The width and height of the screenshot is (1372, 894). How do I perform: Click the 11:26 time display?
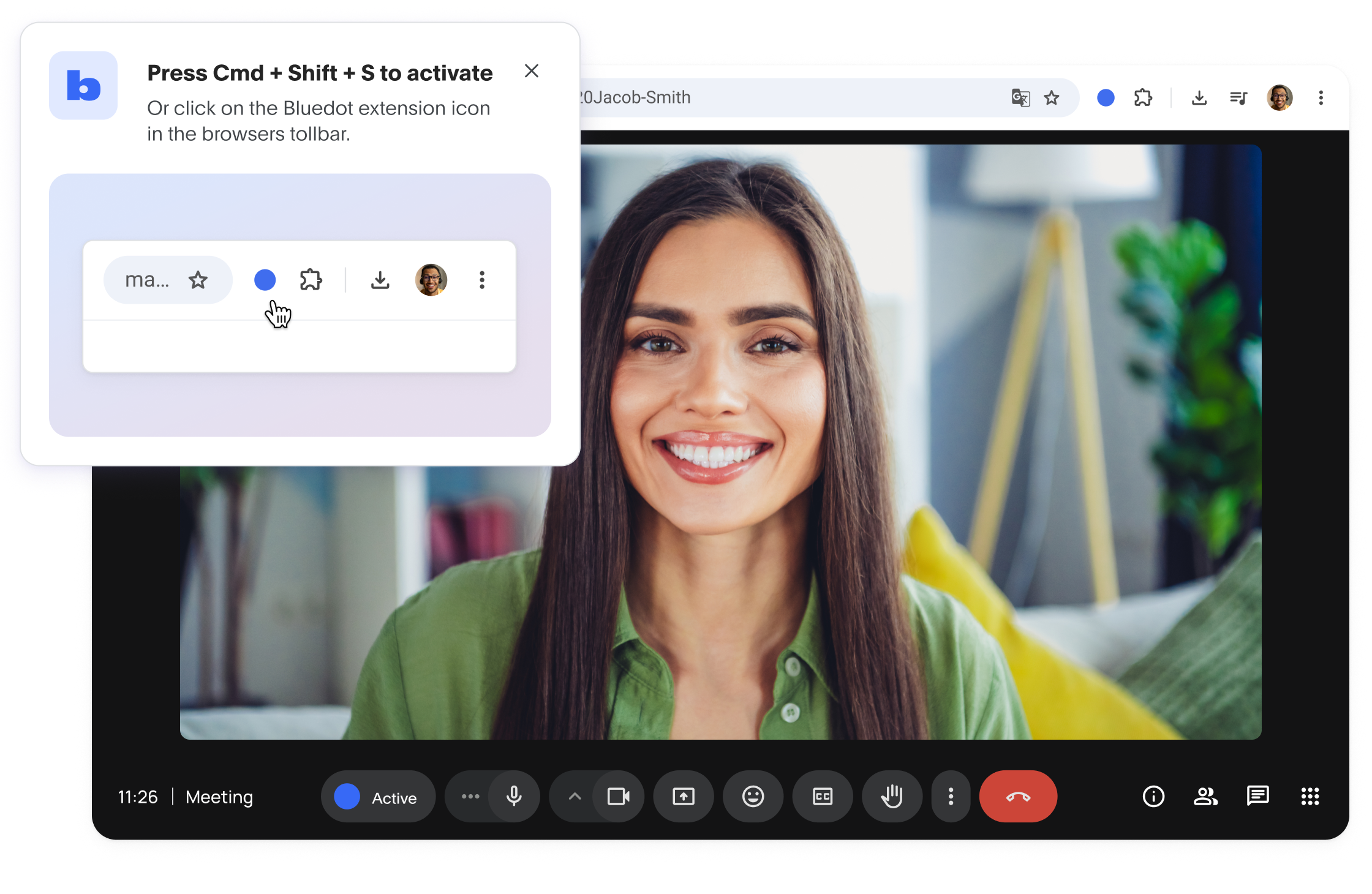(x=138, y=797)
